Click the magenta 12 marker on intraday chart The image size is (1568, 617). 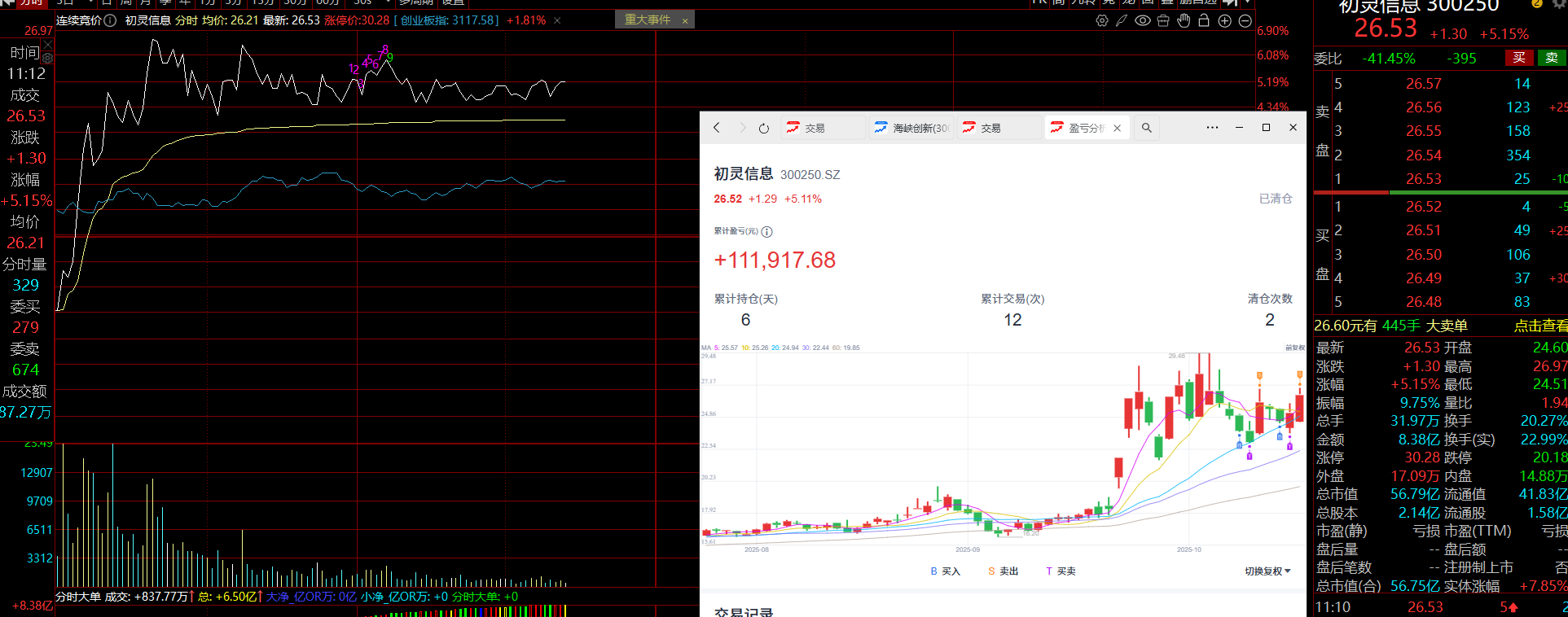pos(354,69)
